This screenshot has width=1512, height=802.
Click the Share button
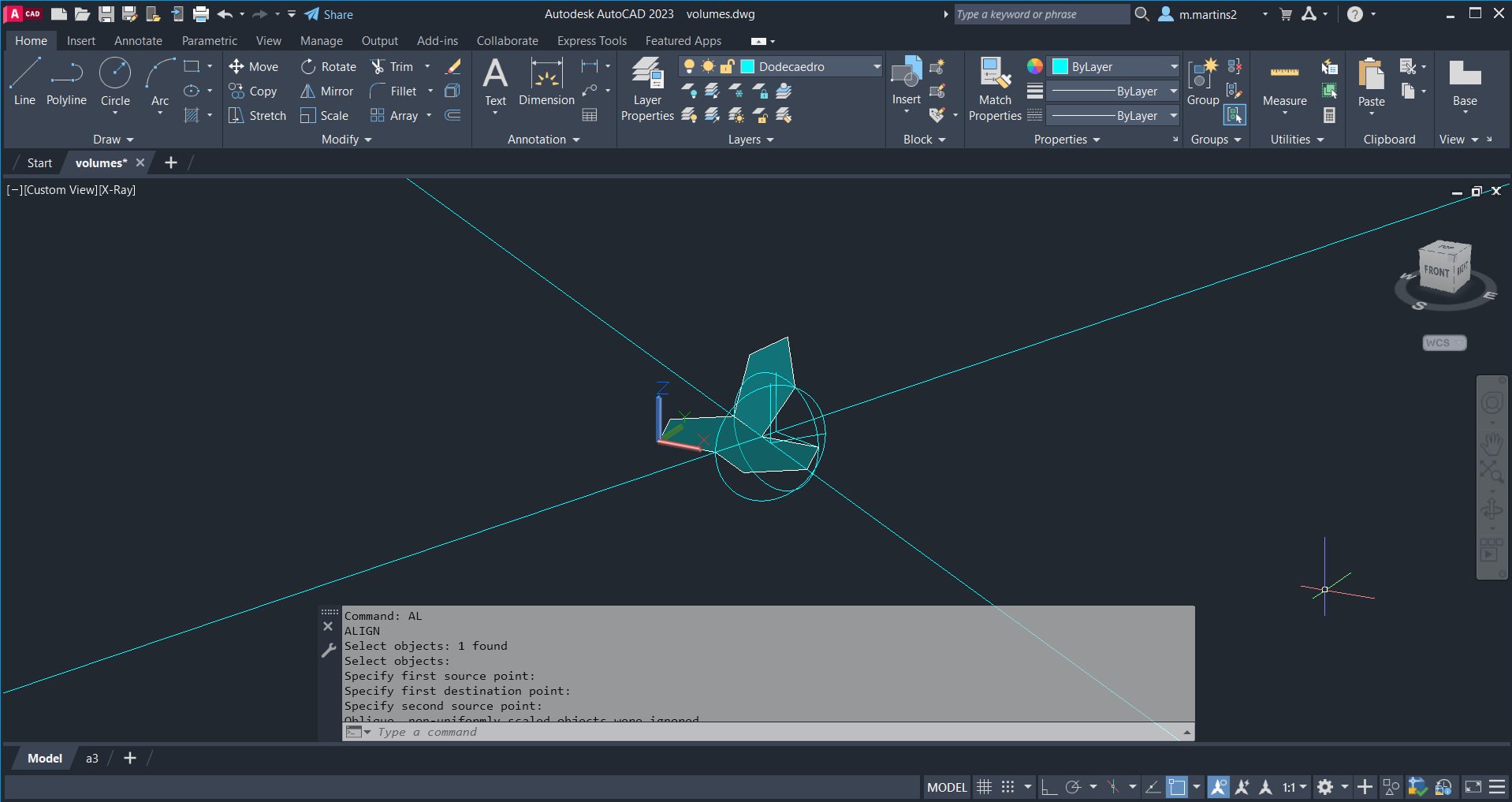pyautogui.click(x=329, y=14)
